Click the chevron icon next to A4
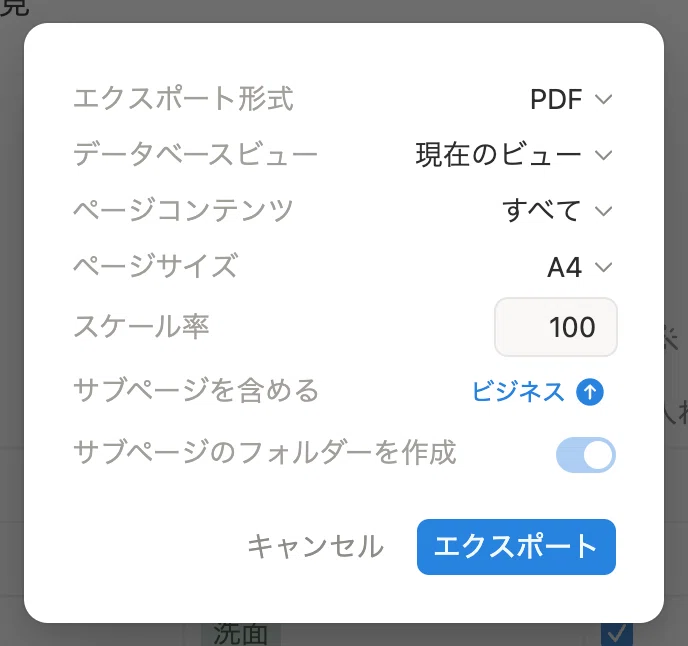The height and width of the screenshot is (646, 688). click(x=604, y=267)
